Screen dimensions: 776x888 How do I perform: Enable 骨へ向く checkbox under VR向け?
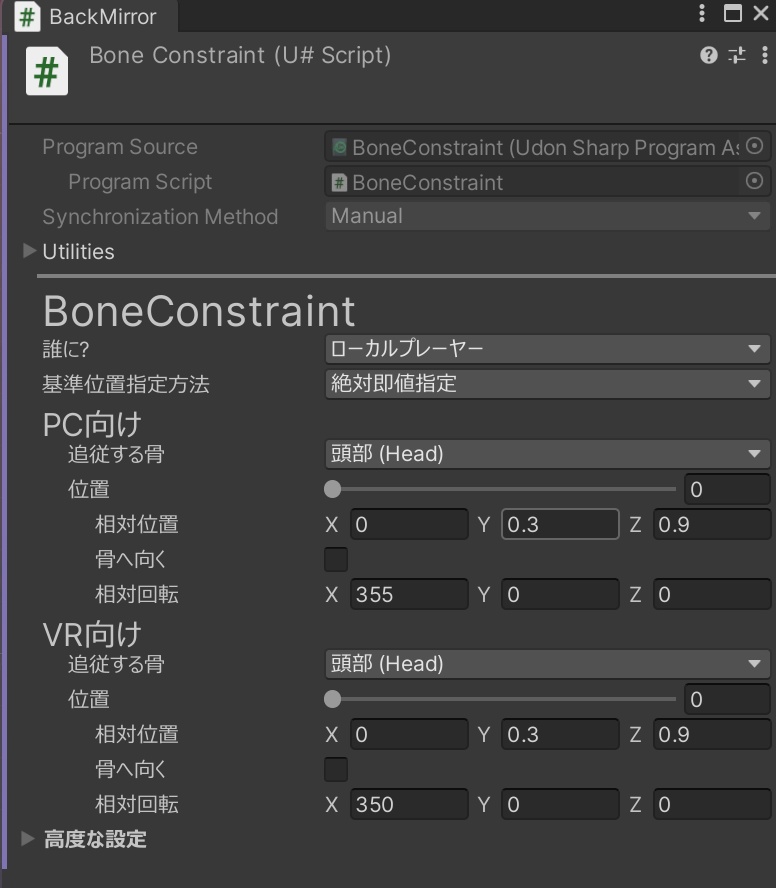click(x=336, y=769)
